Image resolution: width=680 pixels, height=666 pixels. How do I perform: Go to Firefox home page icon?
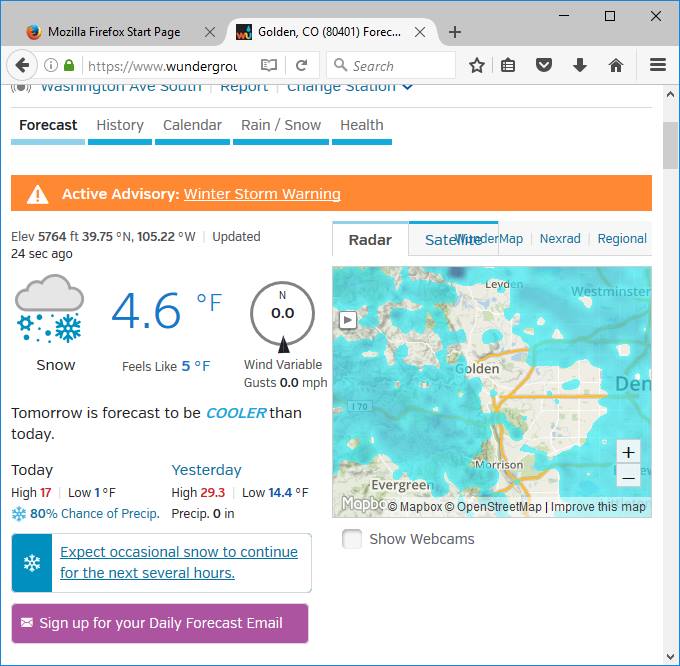point(615,66)
